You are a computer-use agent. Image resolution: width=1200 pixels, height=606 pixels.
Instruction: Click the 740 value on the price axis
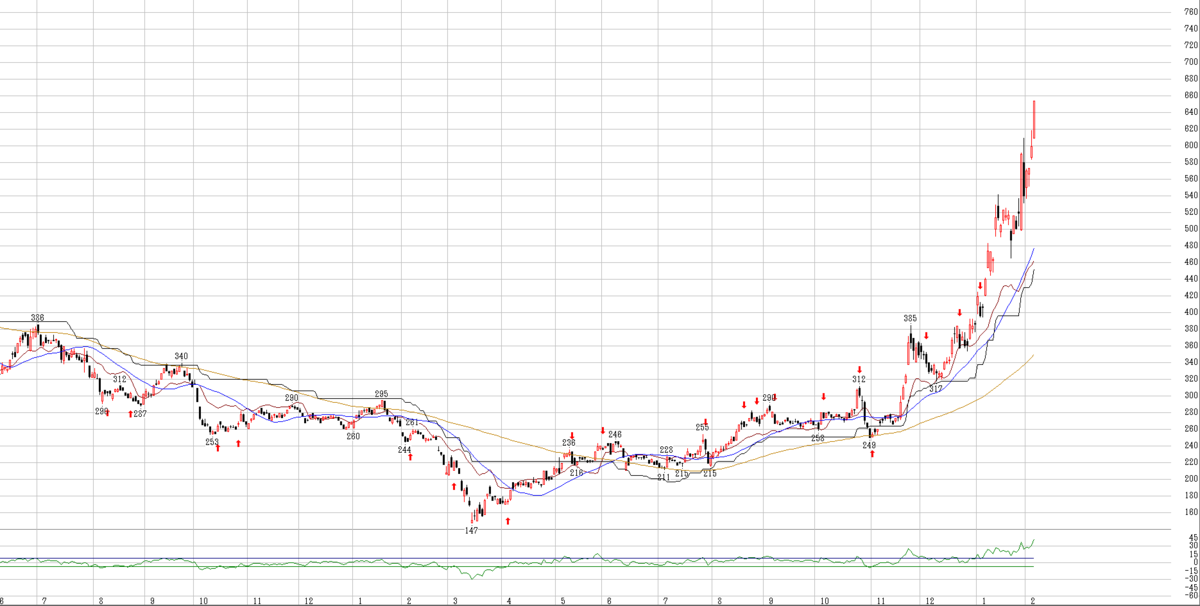click(x=1191, y=29)
